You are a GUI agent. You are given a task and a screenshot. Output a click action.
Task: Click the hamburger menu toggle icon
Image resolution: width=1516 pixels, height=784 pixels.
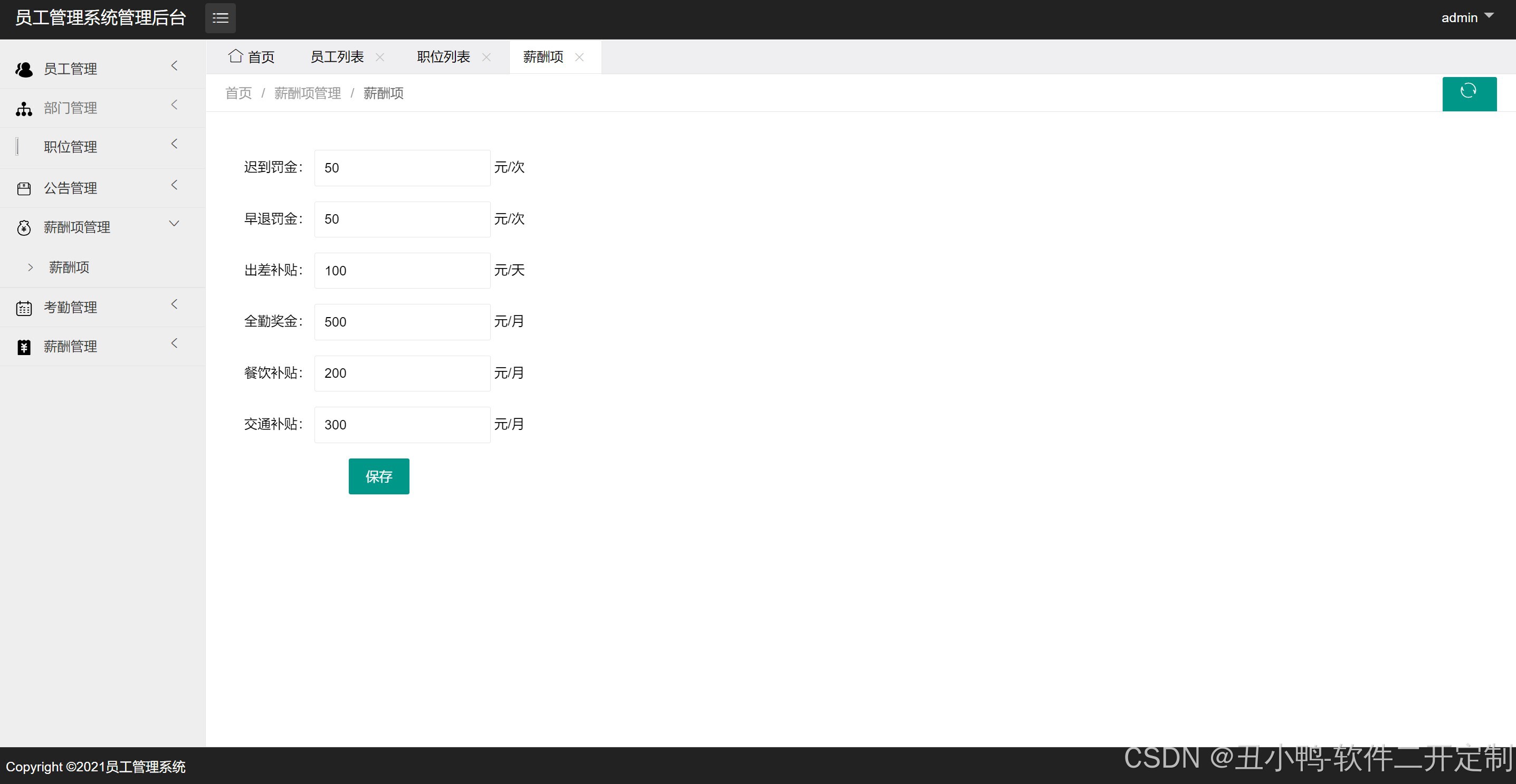220,18
